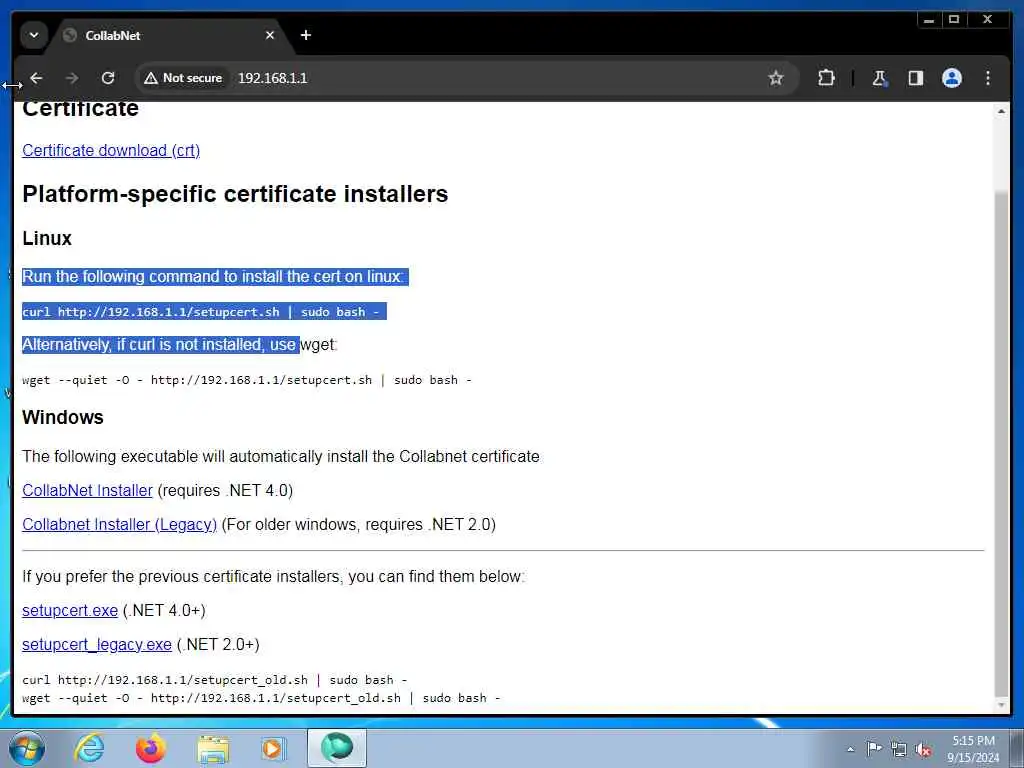This screenshot has height=768, width=1024.
Task: Open the network tray icon
Action: click(x=899, y=749)
